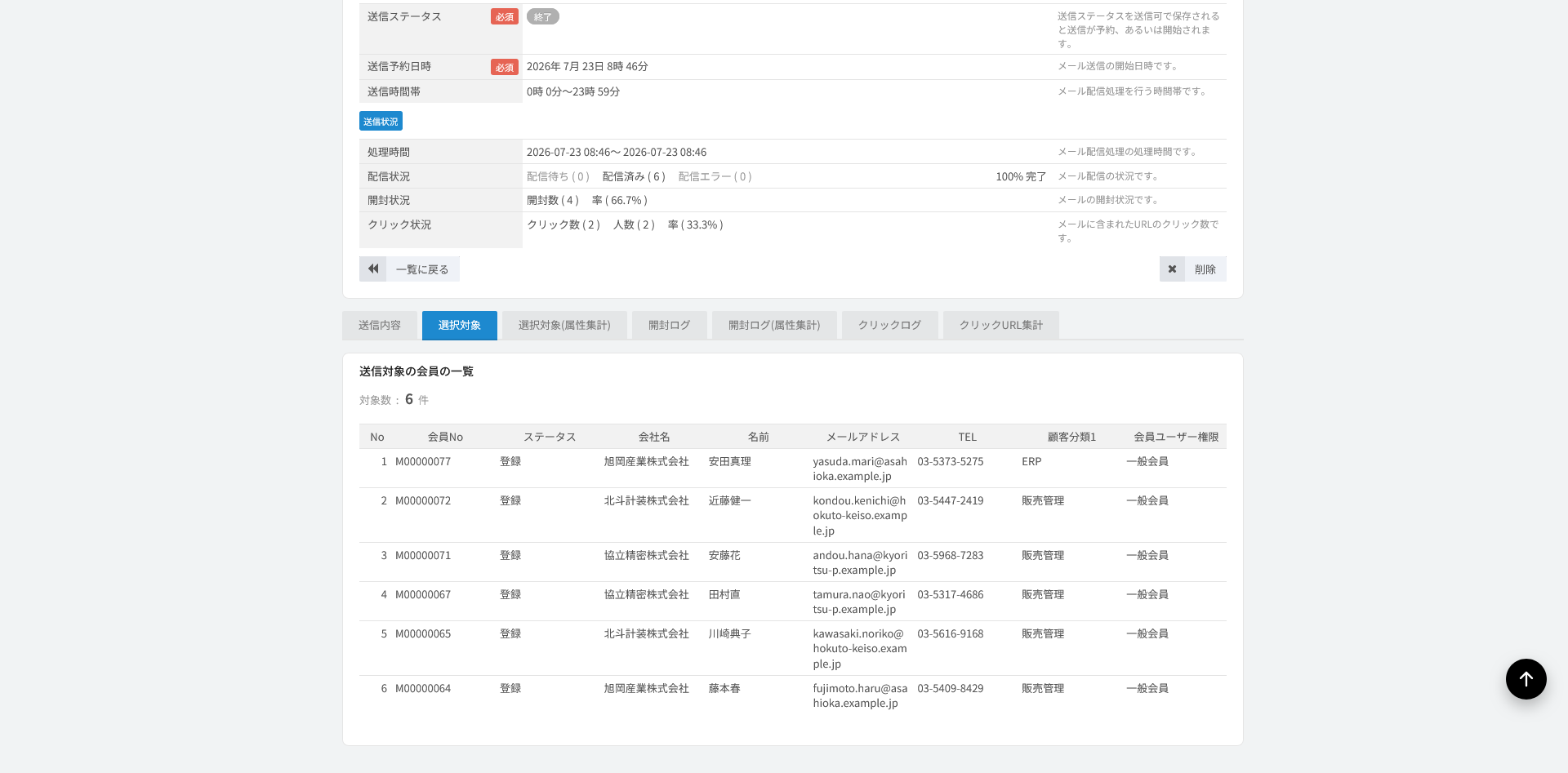Viewport: 1568px width, 773px height.
Task: Click email kawasaki.noriko@hokuto-keiso.example.jp
Action: click(860, 648)
